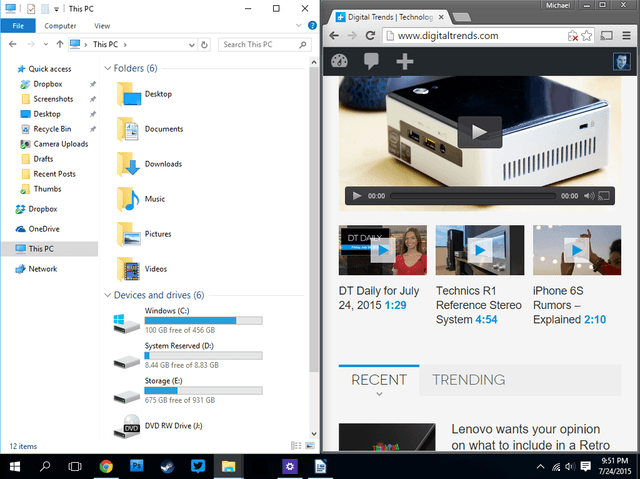Viewport: 640px width, 479px height.
Task: Mute the video player volume
Action: coord(589,196)
